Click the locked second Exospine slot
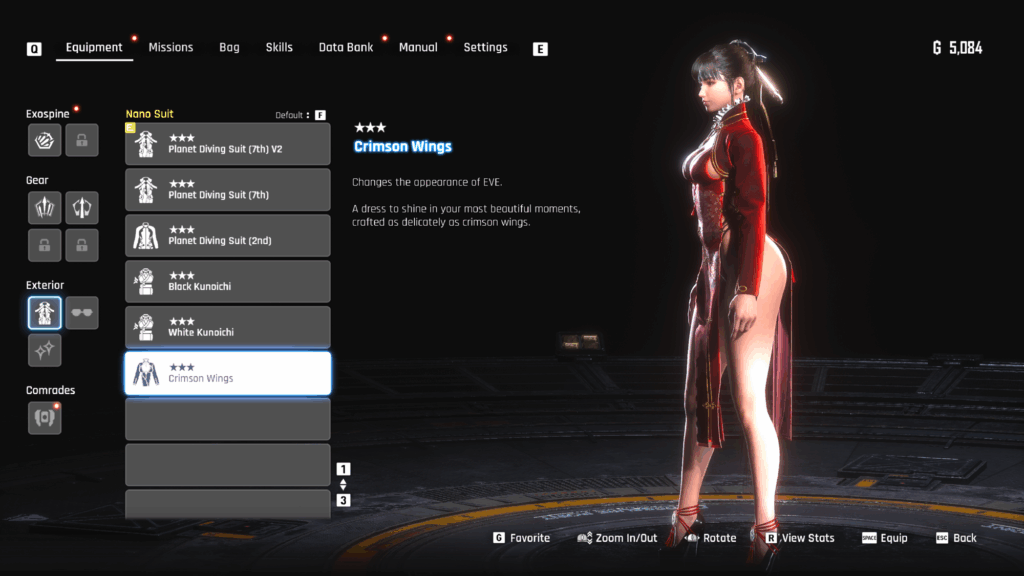1024x576 pixels. [82, 140]
